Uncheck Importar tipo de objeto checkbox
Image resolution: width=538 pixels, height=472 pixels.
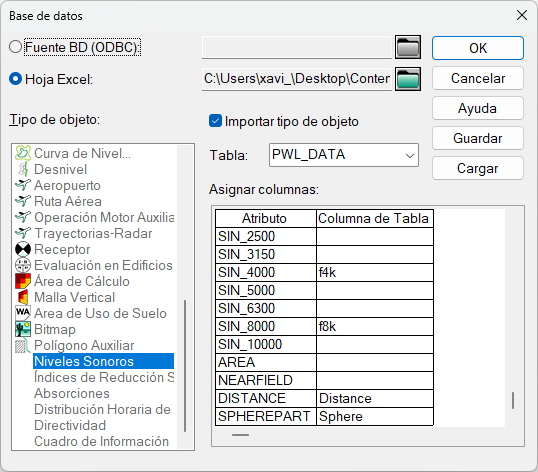(x=215, y=121)
